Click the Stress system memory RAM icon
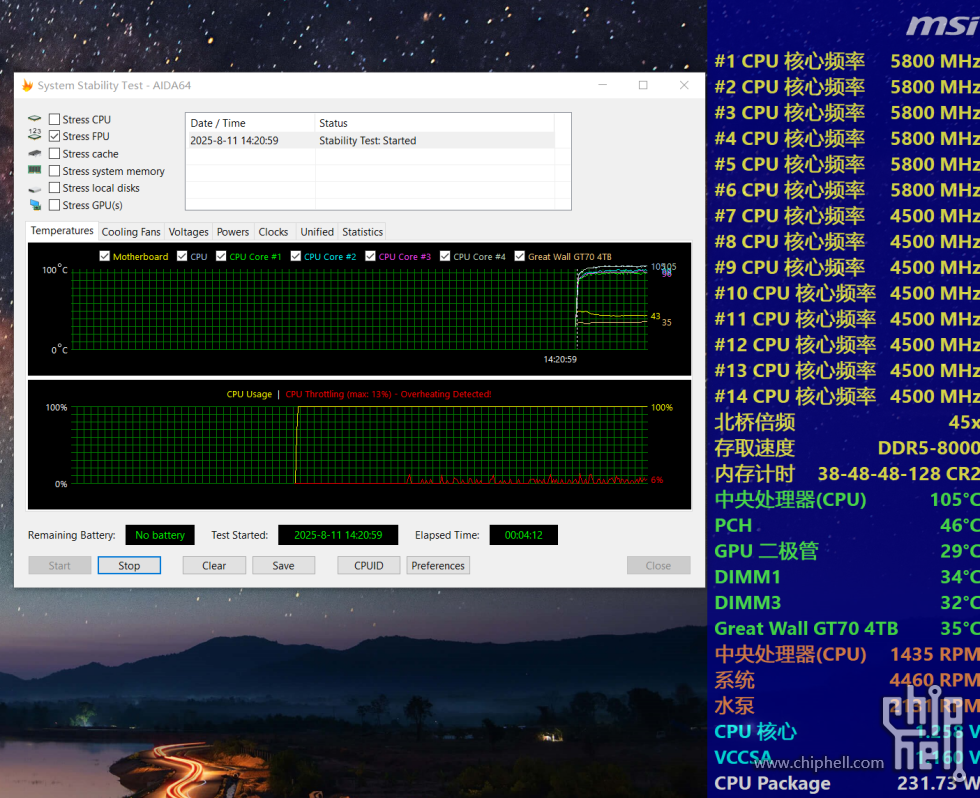The height and width of the screenshot is (798, 980). [x=34, y=170]
